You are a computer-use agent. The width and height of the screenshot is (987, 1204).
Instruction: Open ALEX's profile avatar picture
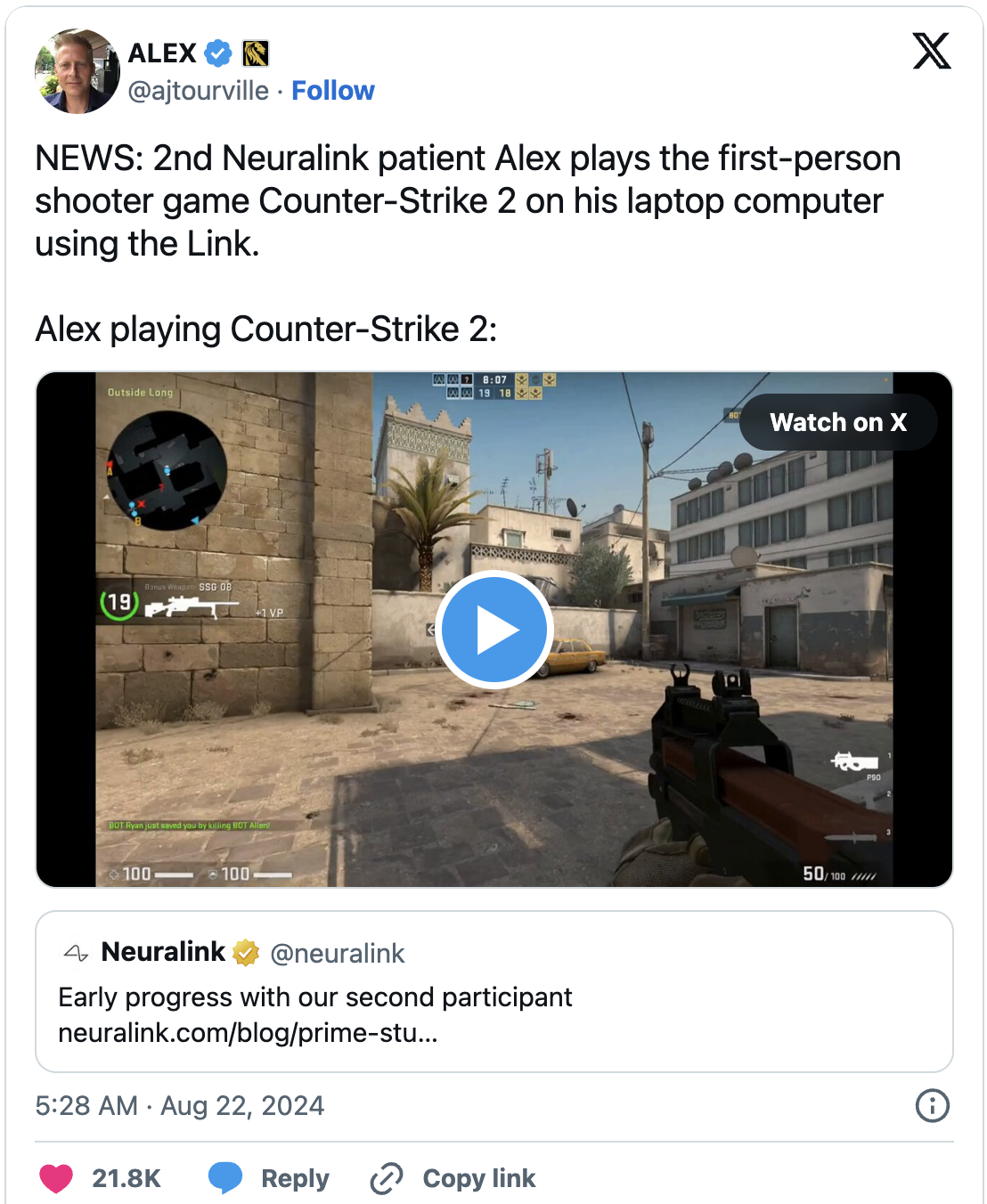coord(77,71)
